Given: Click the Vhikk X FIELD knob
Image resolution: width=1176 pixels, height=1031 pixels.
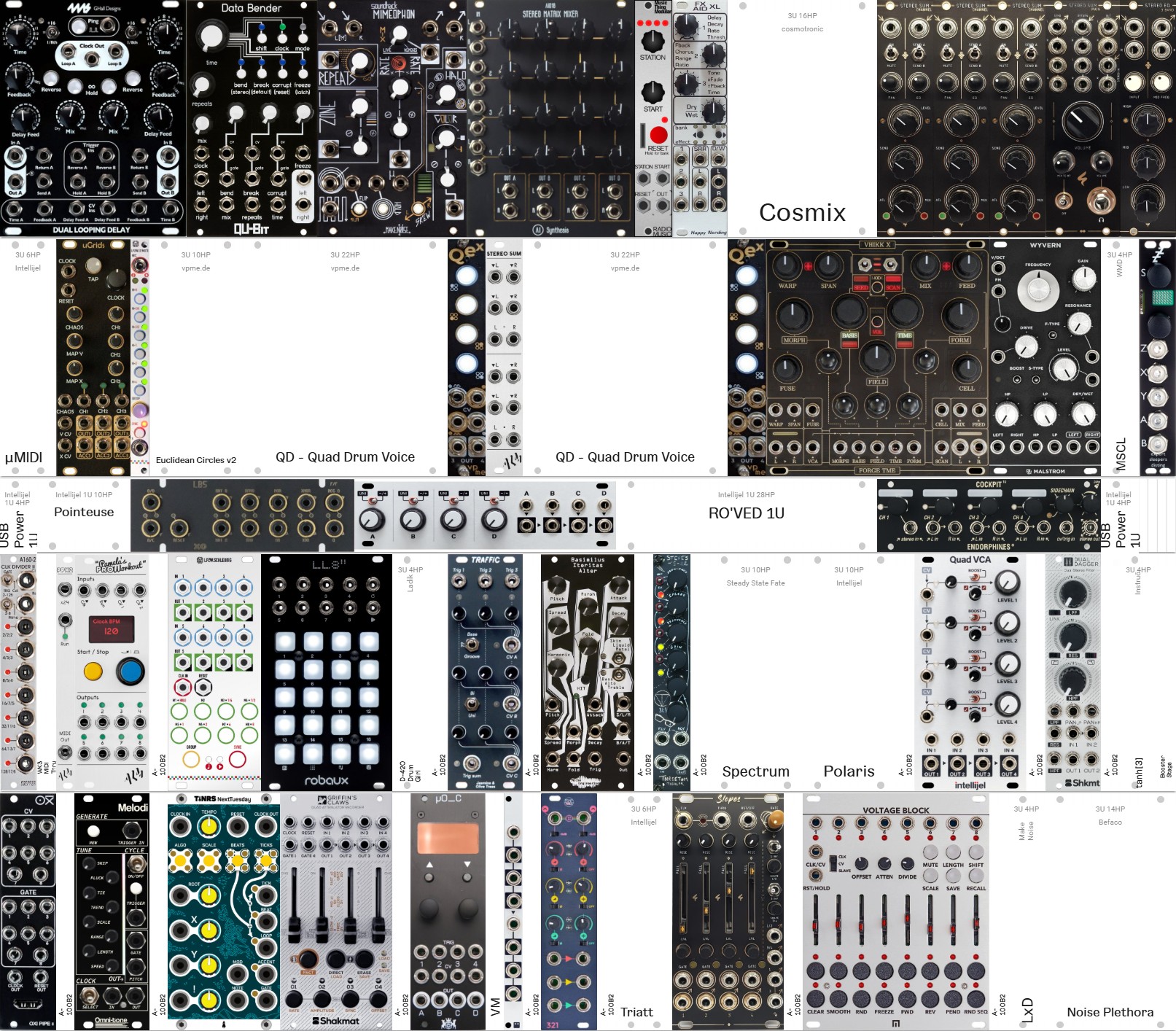Looking at the screenshot, I should 876,357.
